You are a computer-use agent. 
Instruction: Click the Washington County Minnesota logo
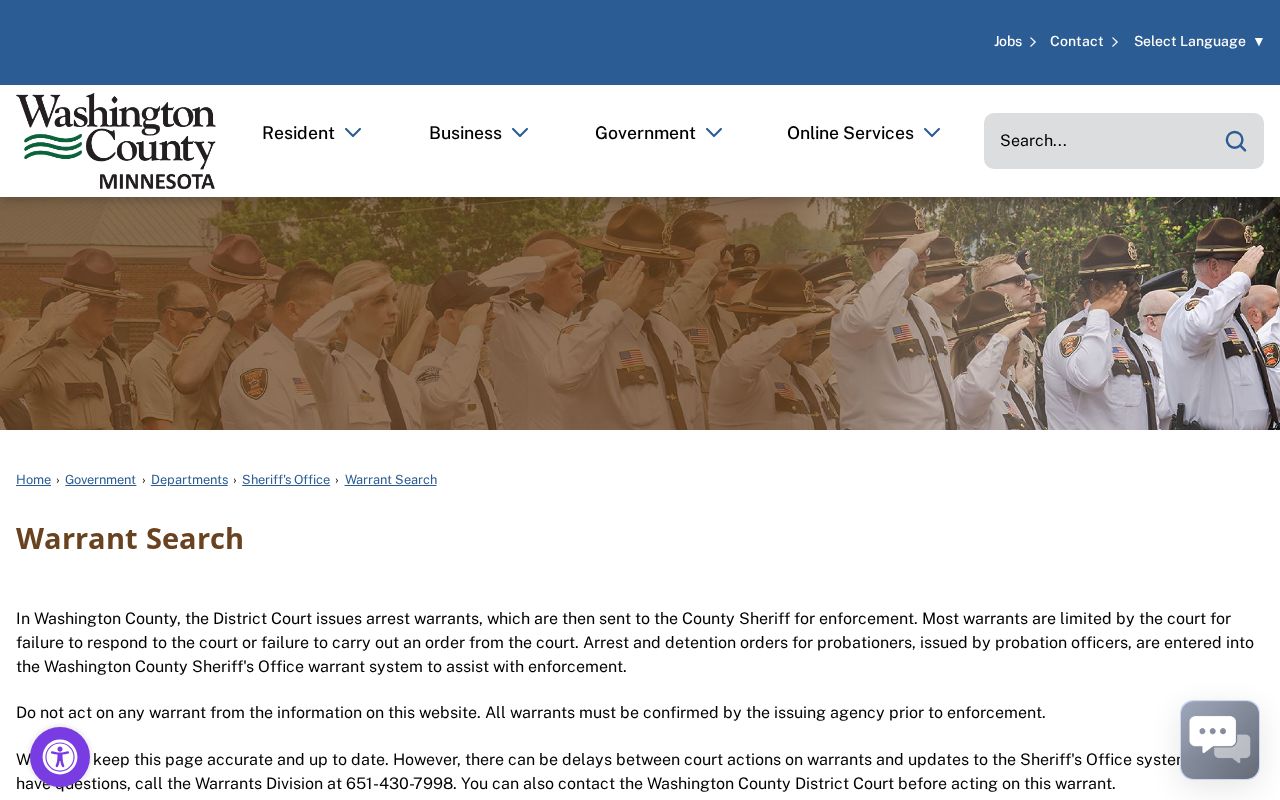(116, 141)
